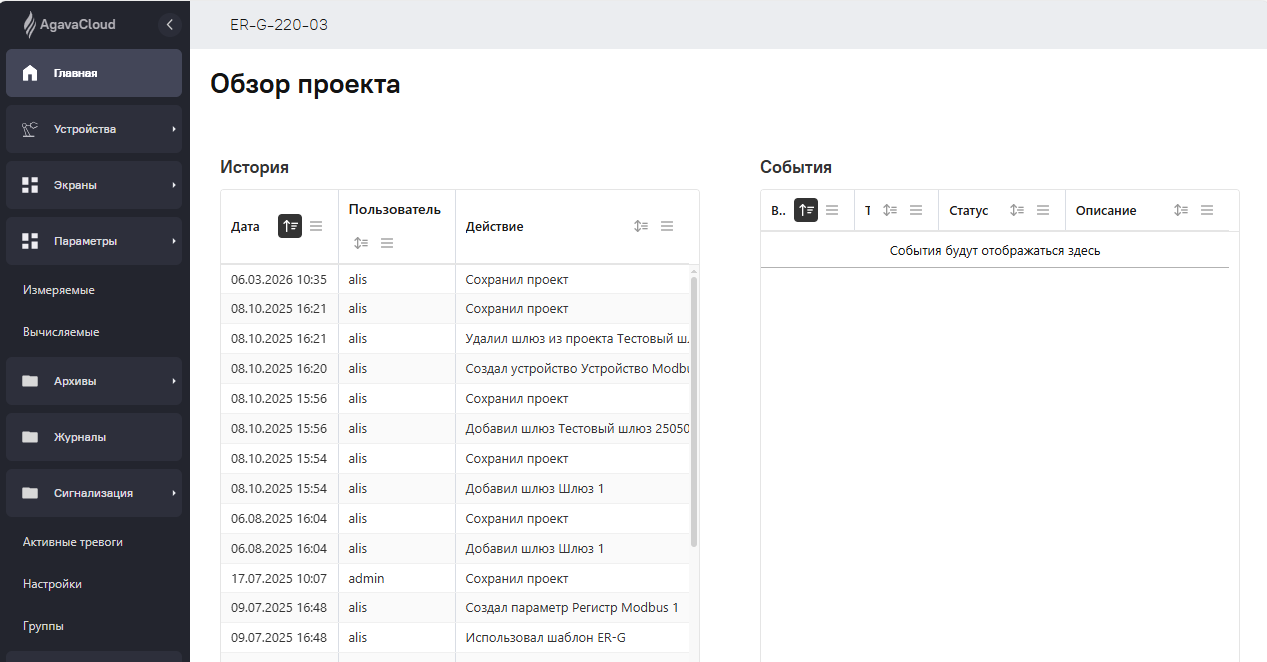Open the Измеряемые parameters link
1267x662 pixels.
point(59,290)
